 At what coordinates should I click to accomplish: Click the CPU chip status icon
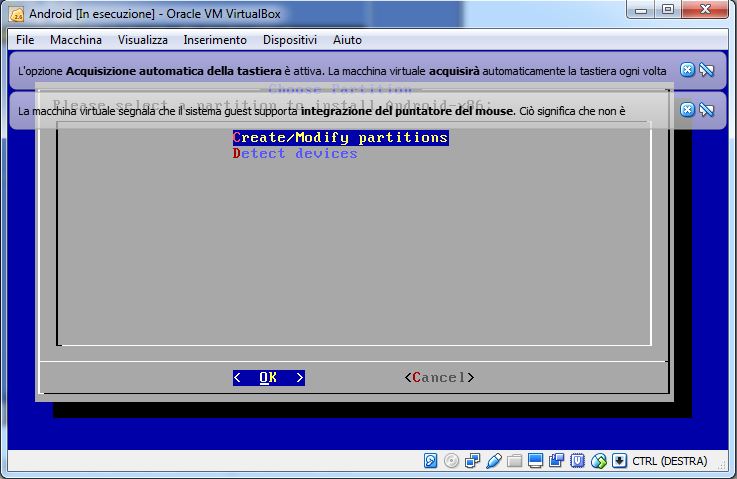578,461
